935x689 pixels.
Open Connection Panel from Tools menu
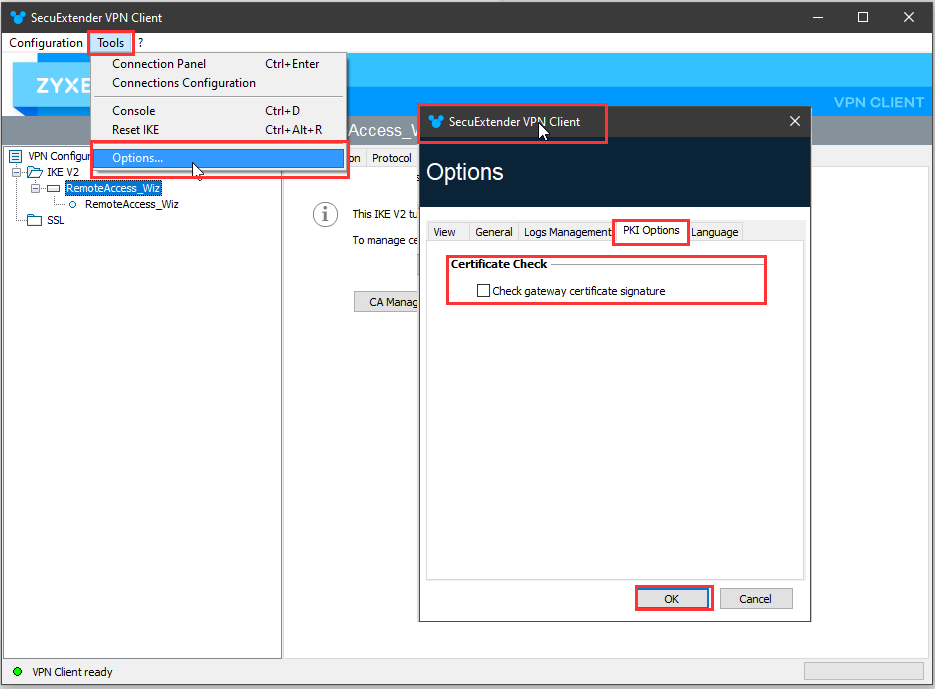coord(158,64)
